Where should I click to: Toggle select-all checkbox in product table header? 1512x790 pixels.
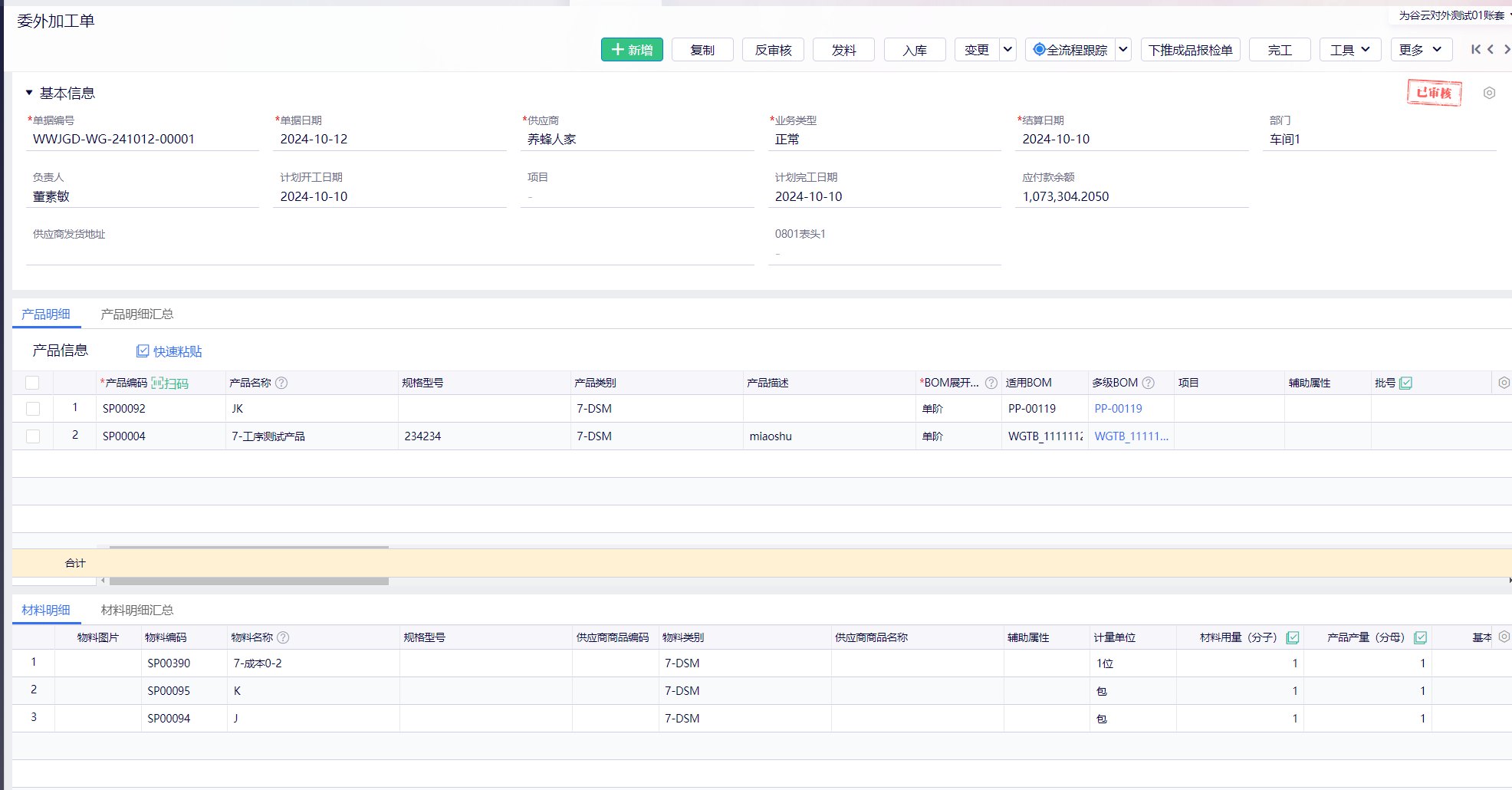[x=32, y=383]
